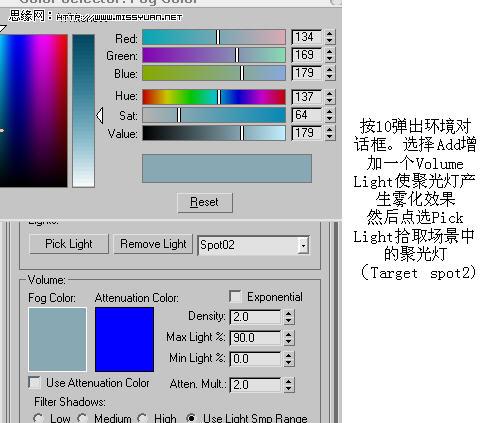Click the Sat slider bar
This screenshot has width=496, height=423.
[x=214, y=115]
